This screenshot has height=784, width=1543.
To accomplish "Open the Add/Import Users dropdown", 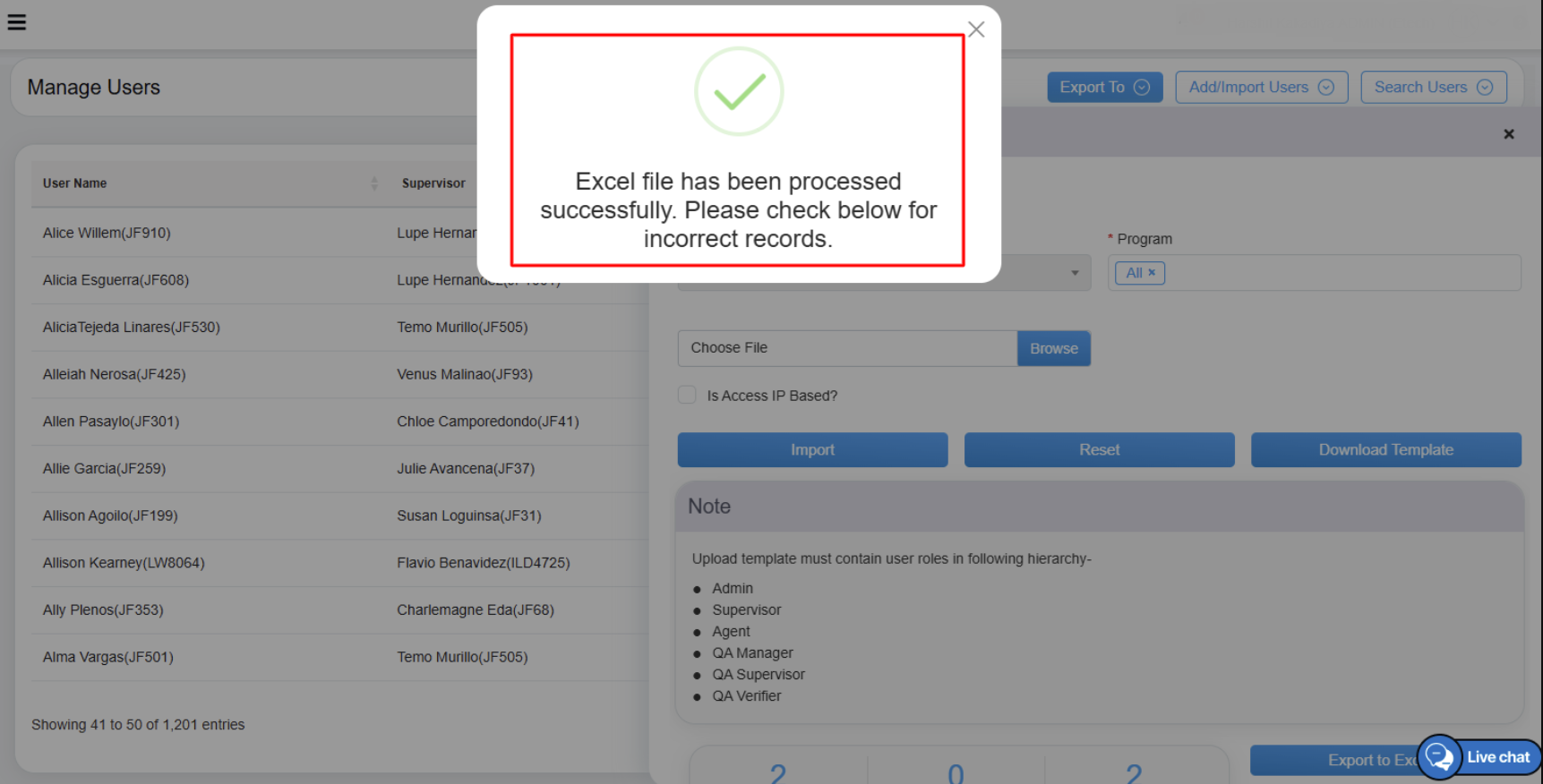I will 1261,88.
